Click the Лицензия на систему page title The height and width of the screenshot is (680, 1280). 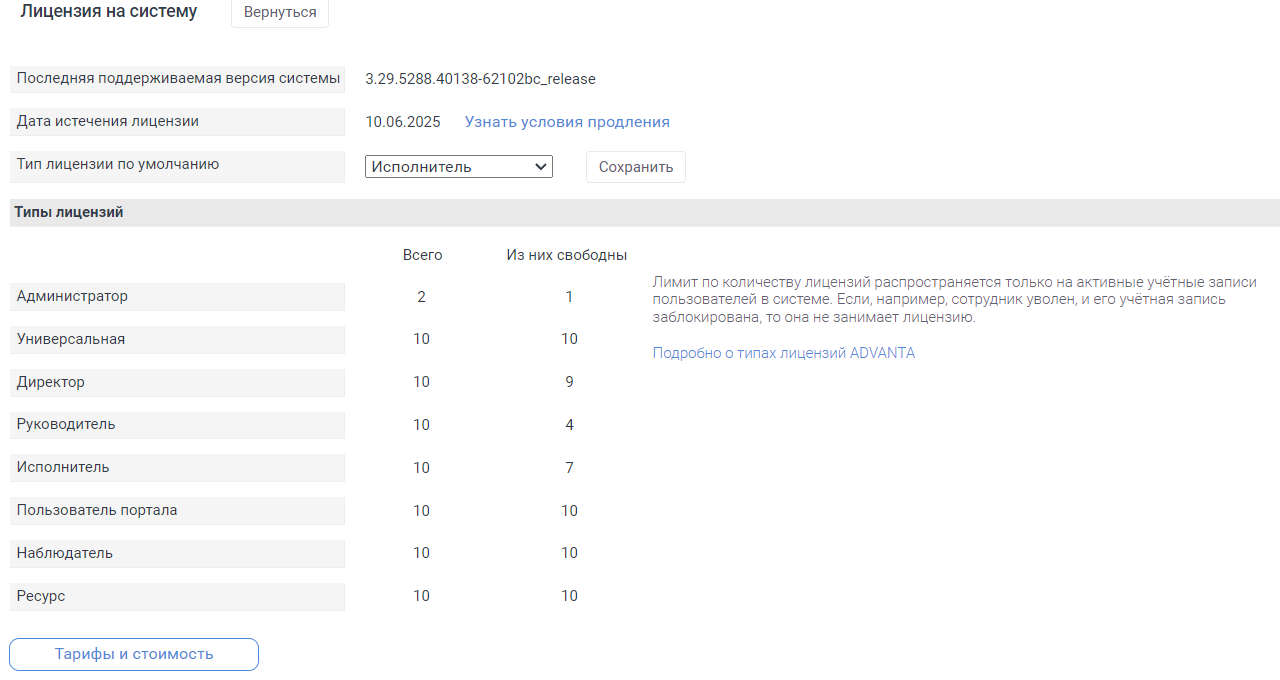coord(109,12)
